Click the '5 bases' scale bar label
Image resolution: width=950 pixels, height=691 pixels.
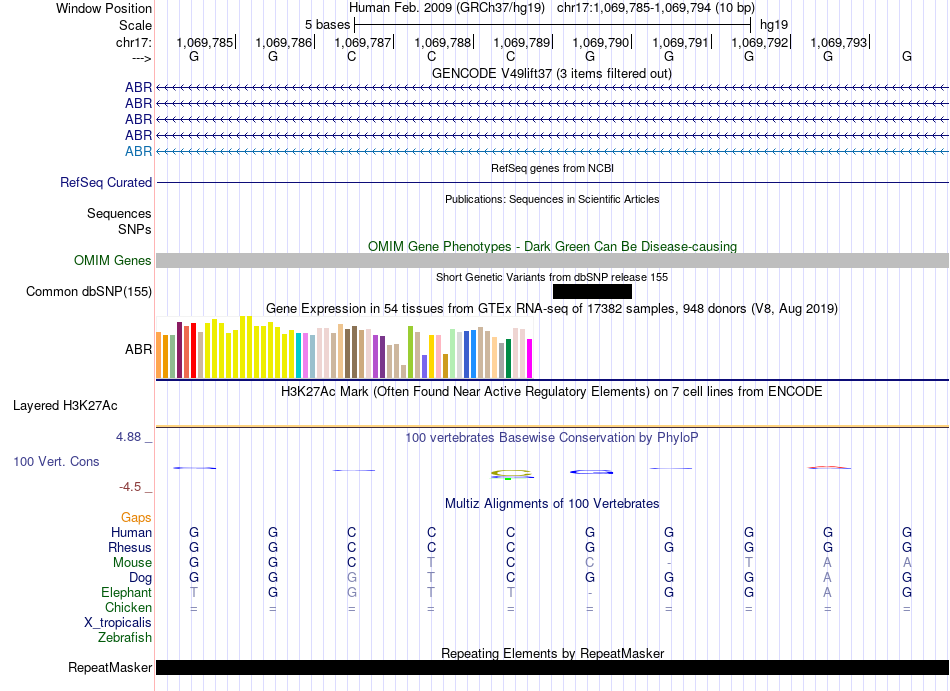327,25
